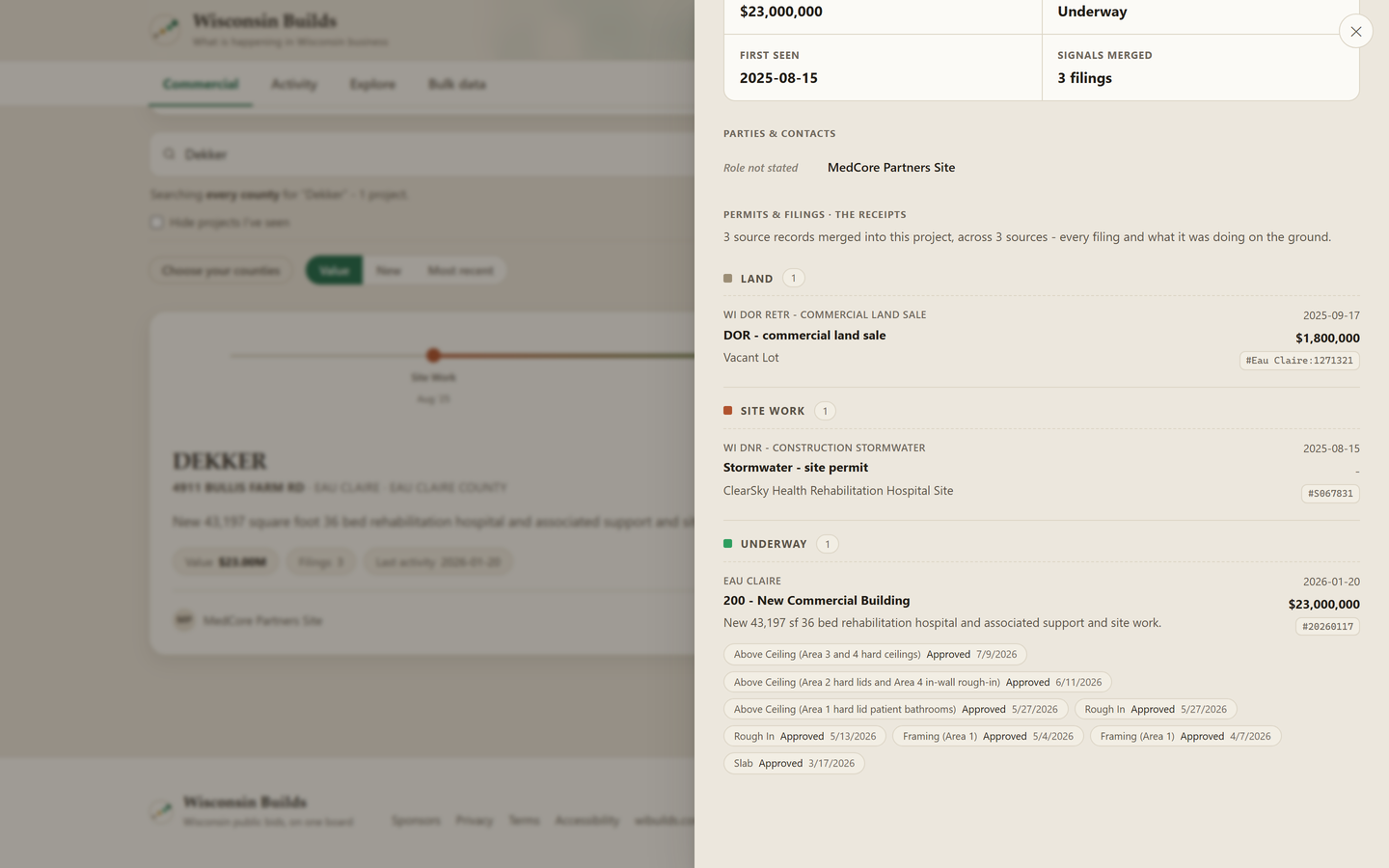Switch sorting to Most recent
The image size is (1389, 868).
[x=460, y=271]
